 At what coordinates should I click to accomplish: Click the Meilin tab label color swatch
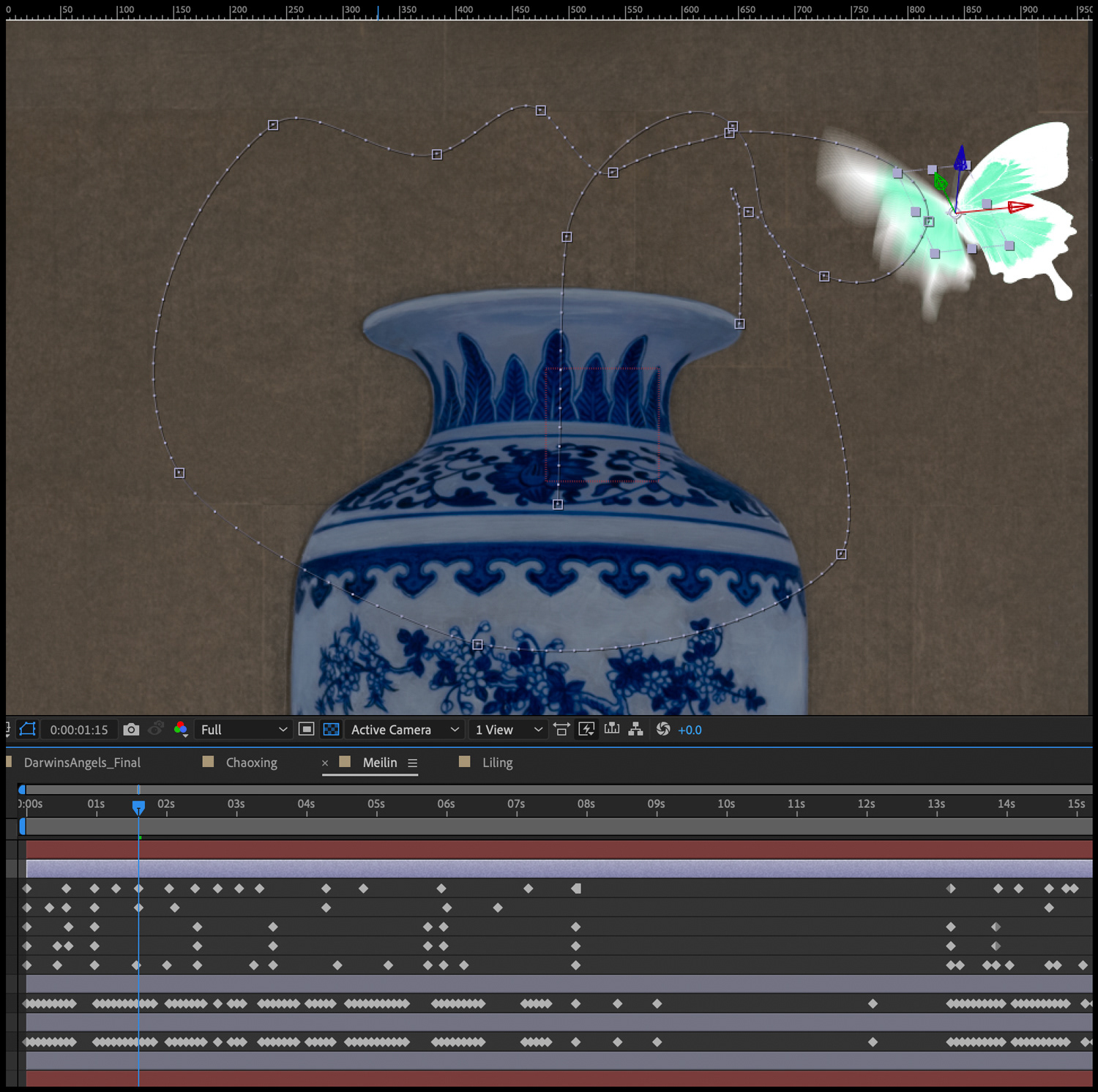coord(345,761)
